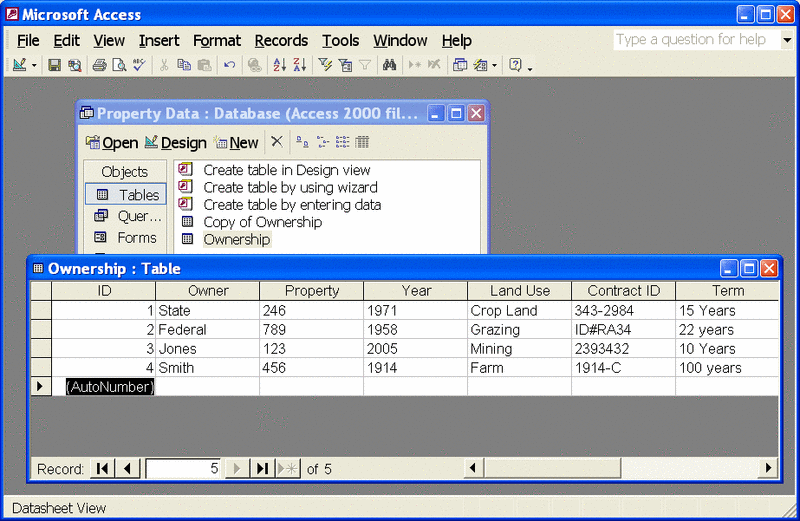The image size is (800, 521).
Task: Click the Apply Filter funnel icon
Action: (x=365, y=65)
